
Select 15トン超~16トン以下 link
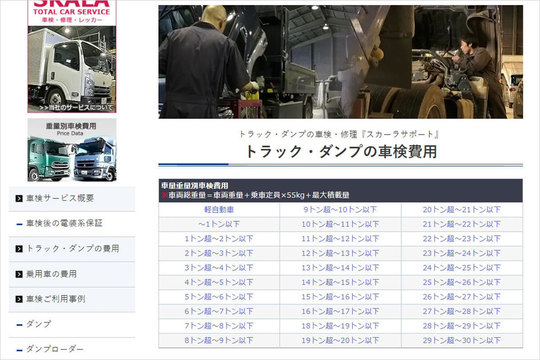(340, 297)
